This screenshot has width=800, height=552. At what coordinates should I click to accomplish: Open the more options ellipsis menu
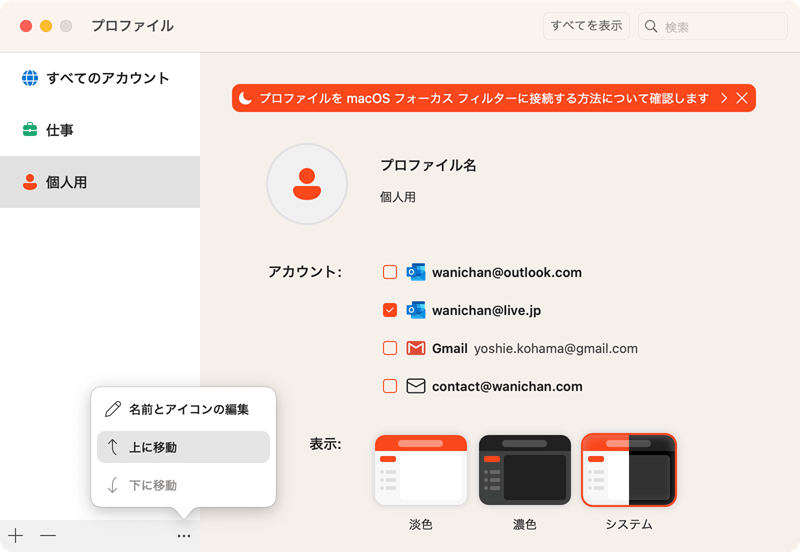(184, 536)
